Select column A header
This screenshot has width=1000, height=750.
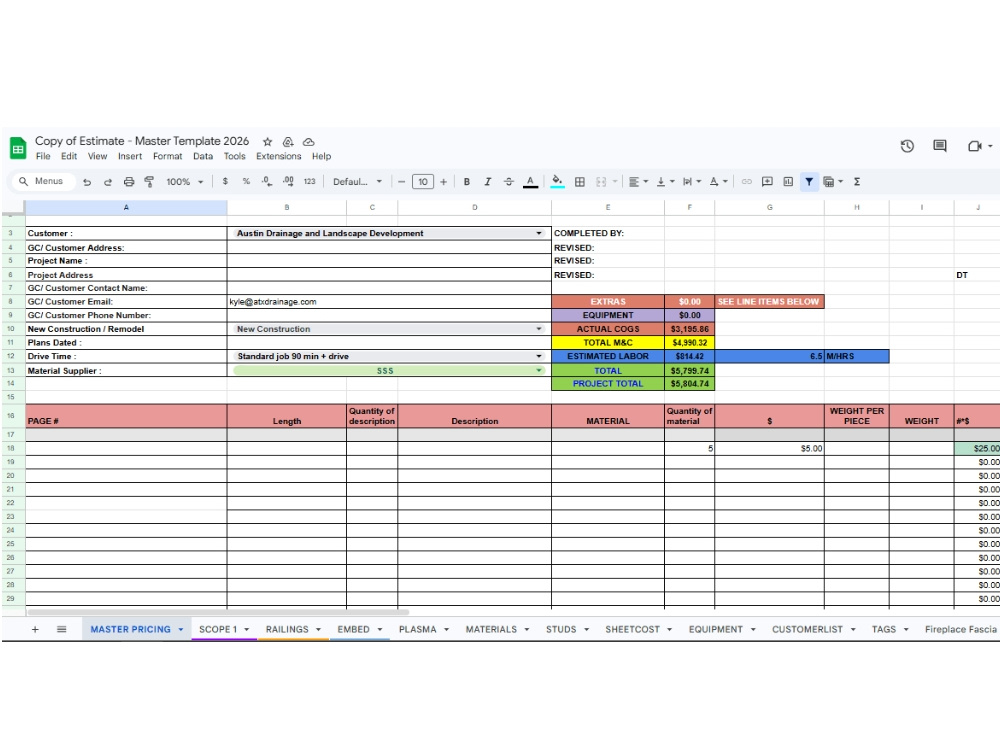click(126, 207)
